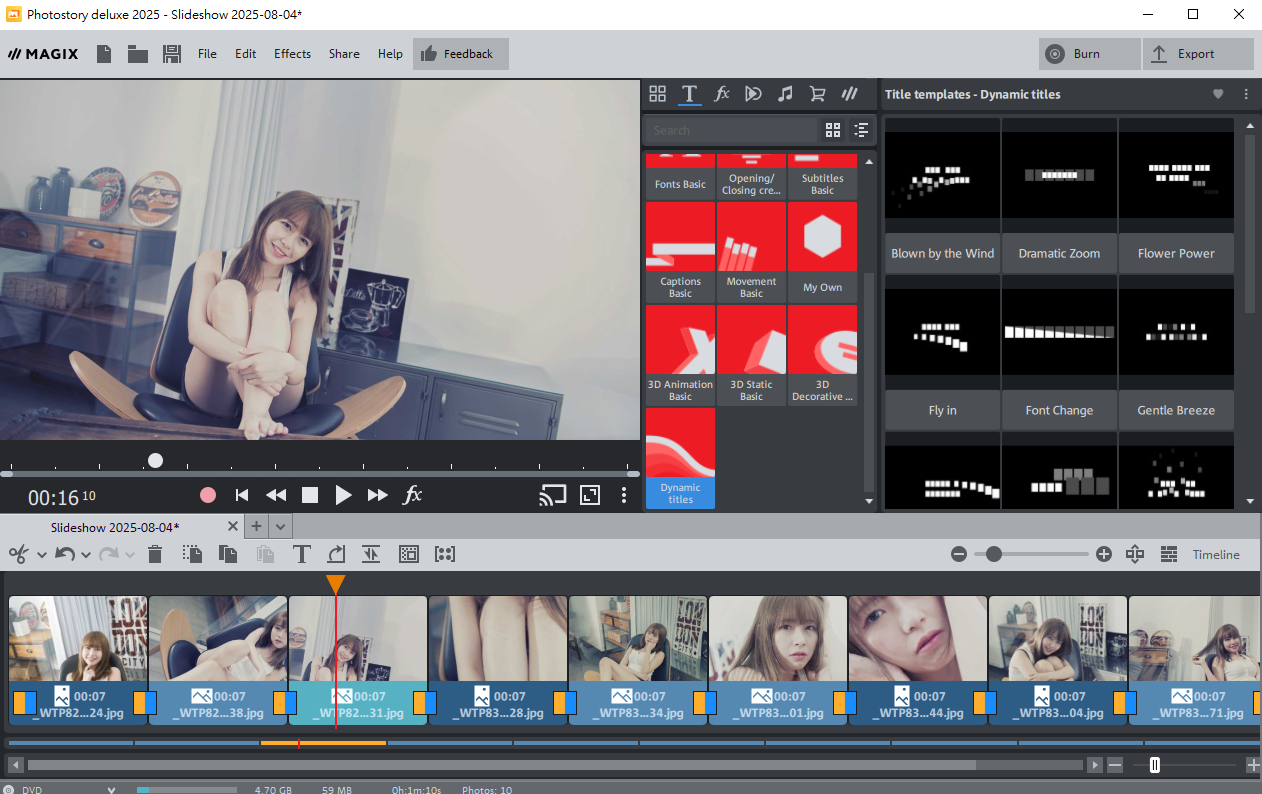
Task: Open a project with the folder icon
Action: click(x=138, y=54)
